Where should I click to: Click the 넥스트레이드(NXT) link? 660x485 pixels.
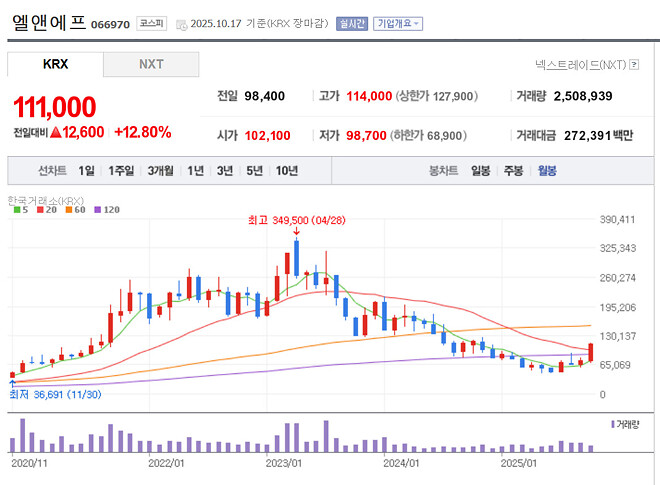click(x=581, y=65)
